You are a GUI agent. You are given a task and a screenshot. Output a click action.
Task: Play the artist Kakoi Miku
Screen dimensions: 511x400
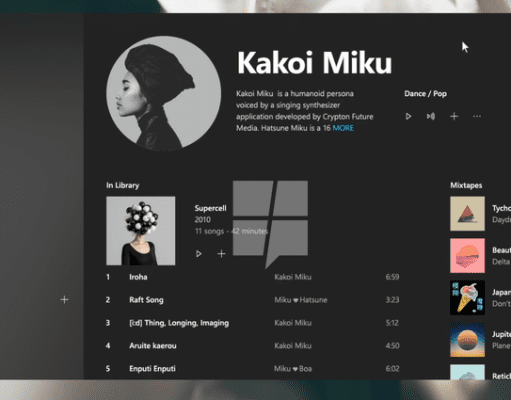[408, 116]
